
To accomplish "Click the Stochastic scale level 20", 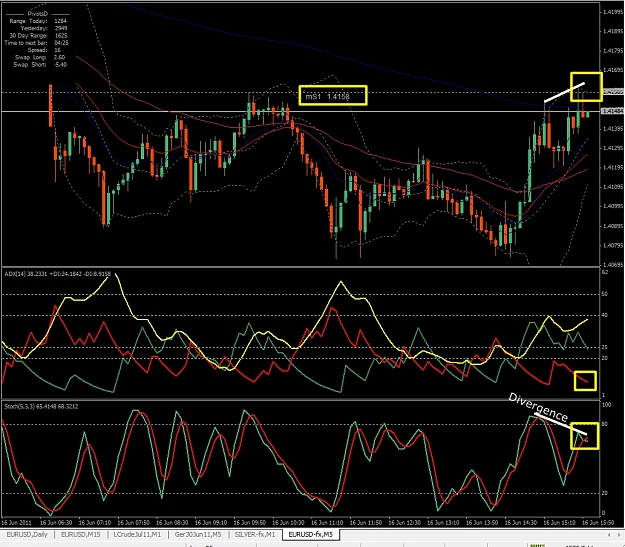I will [x=605, y=493].
